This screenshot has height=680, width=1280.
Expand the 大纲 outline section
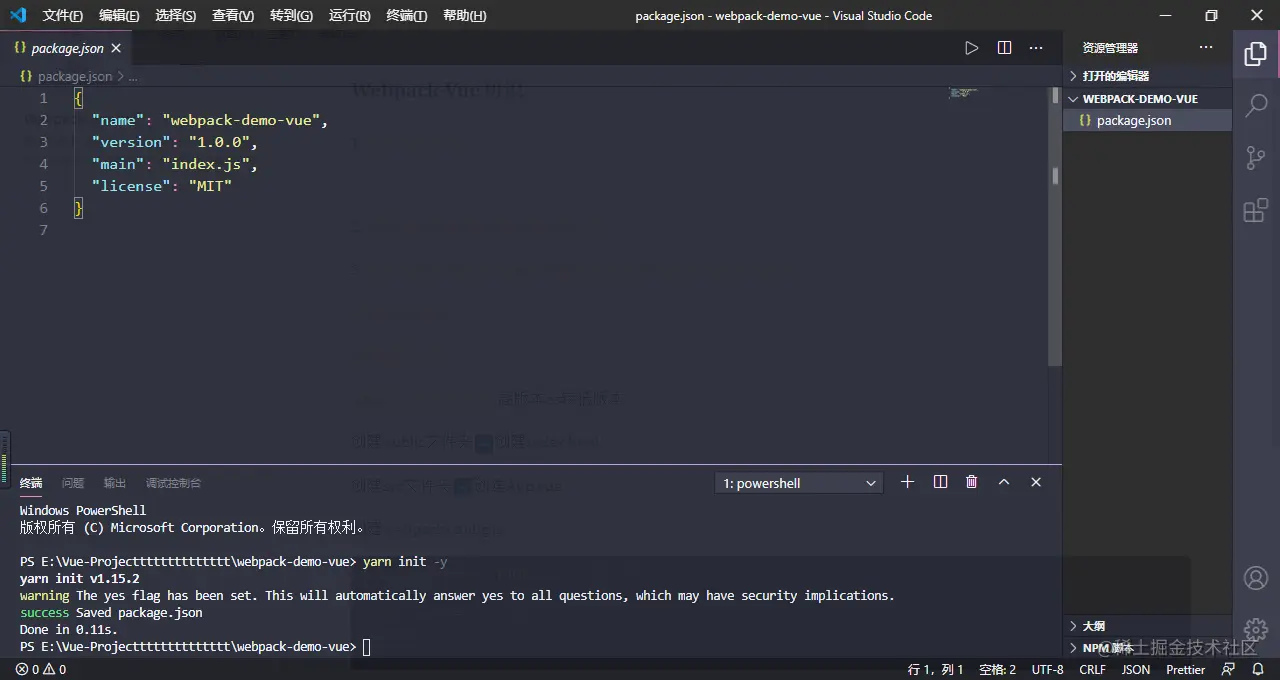coord(1093,625)
